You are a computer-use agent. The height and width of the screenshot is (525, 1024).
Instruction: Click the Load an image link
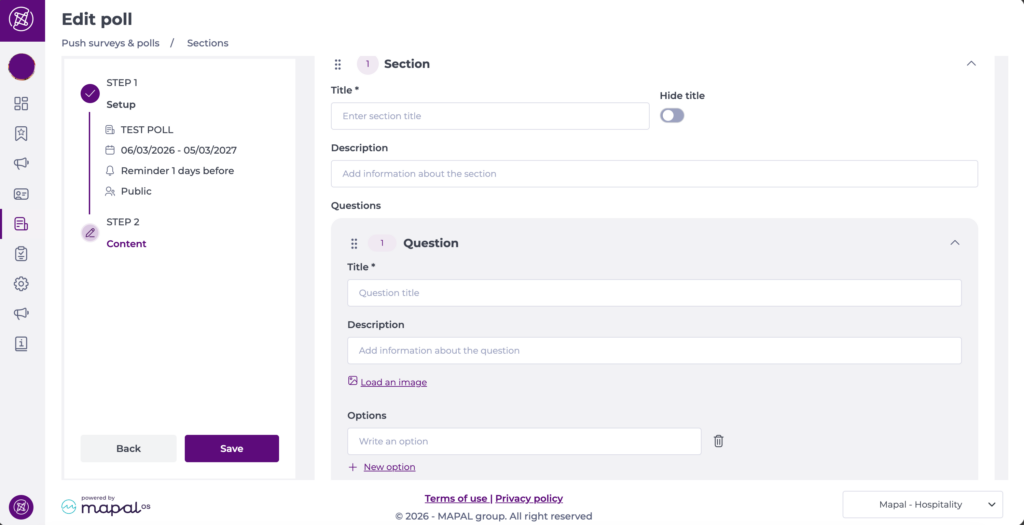(x=393, y=382)
